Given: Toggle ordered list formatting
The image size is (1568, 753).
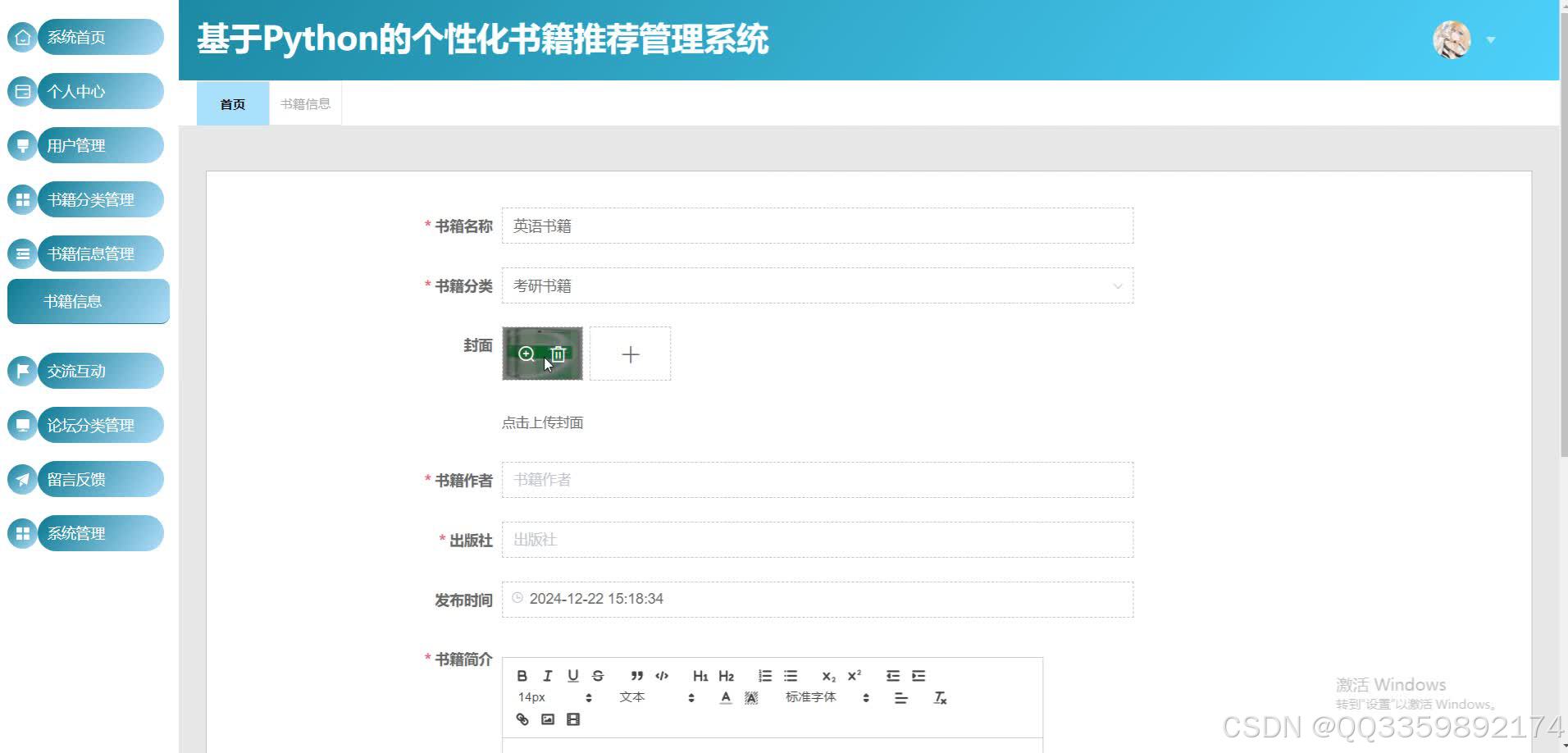Looking at the screenshot, I should coord(764,675).
